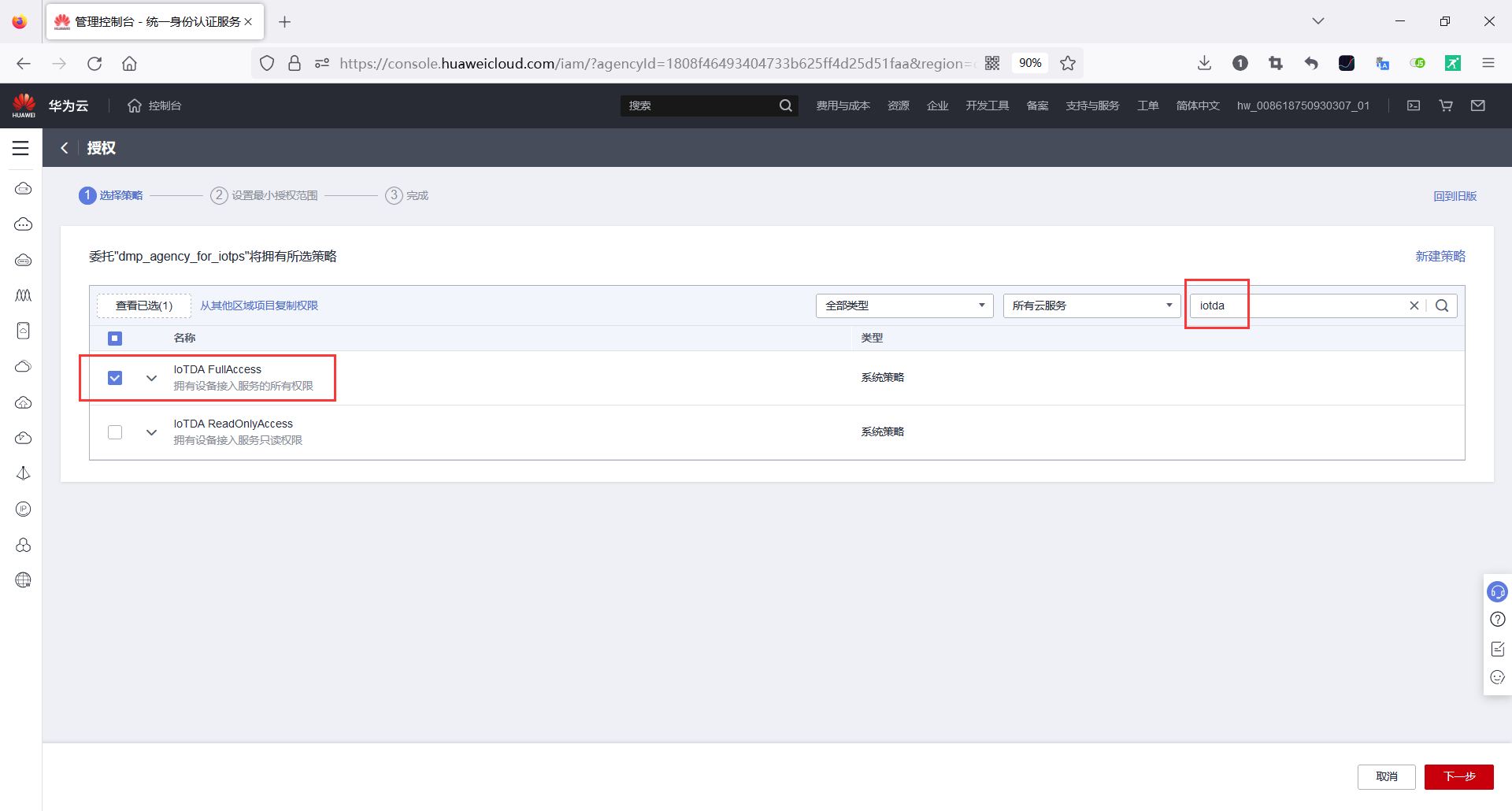Click the browser home button

(129, 64)
